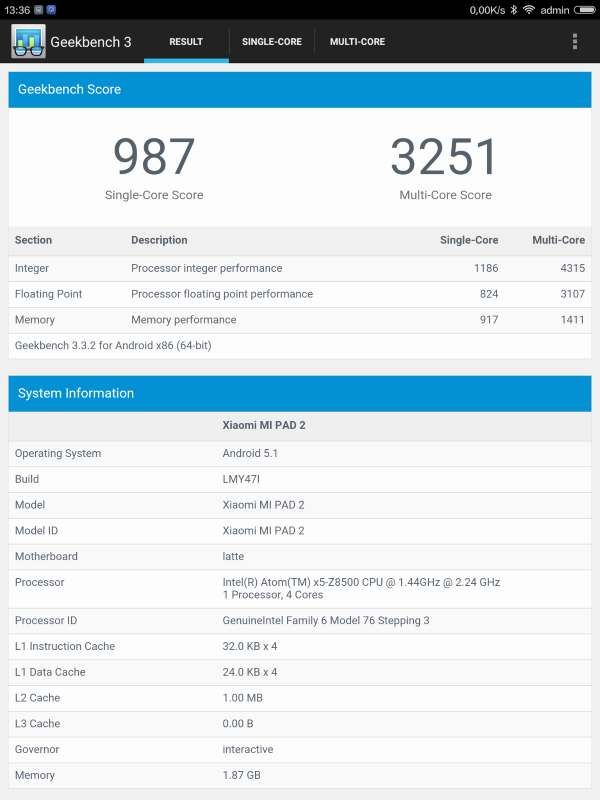
Task: Select the Integer performance row
Action: click(x=300, y=268)
